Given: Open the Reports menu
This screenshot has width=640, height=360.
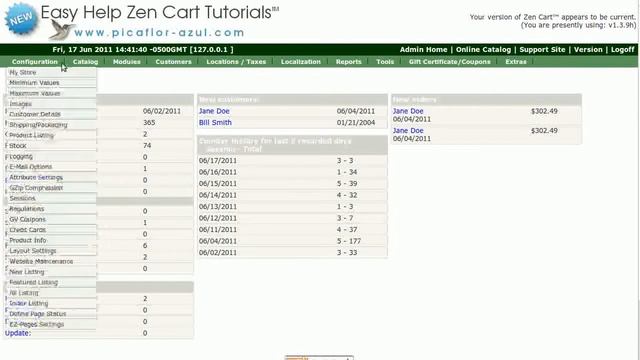Looking at the screenshot, I should tap(349, 62).
